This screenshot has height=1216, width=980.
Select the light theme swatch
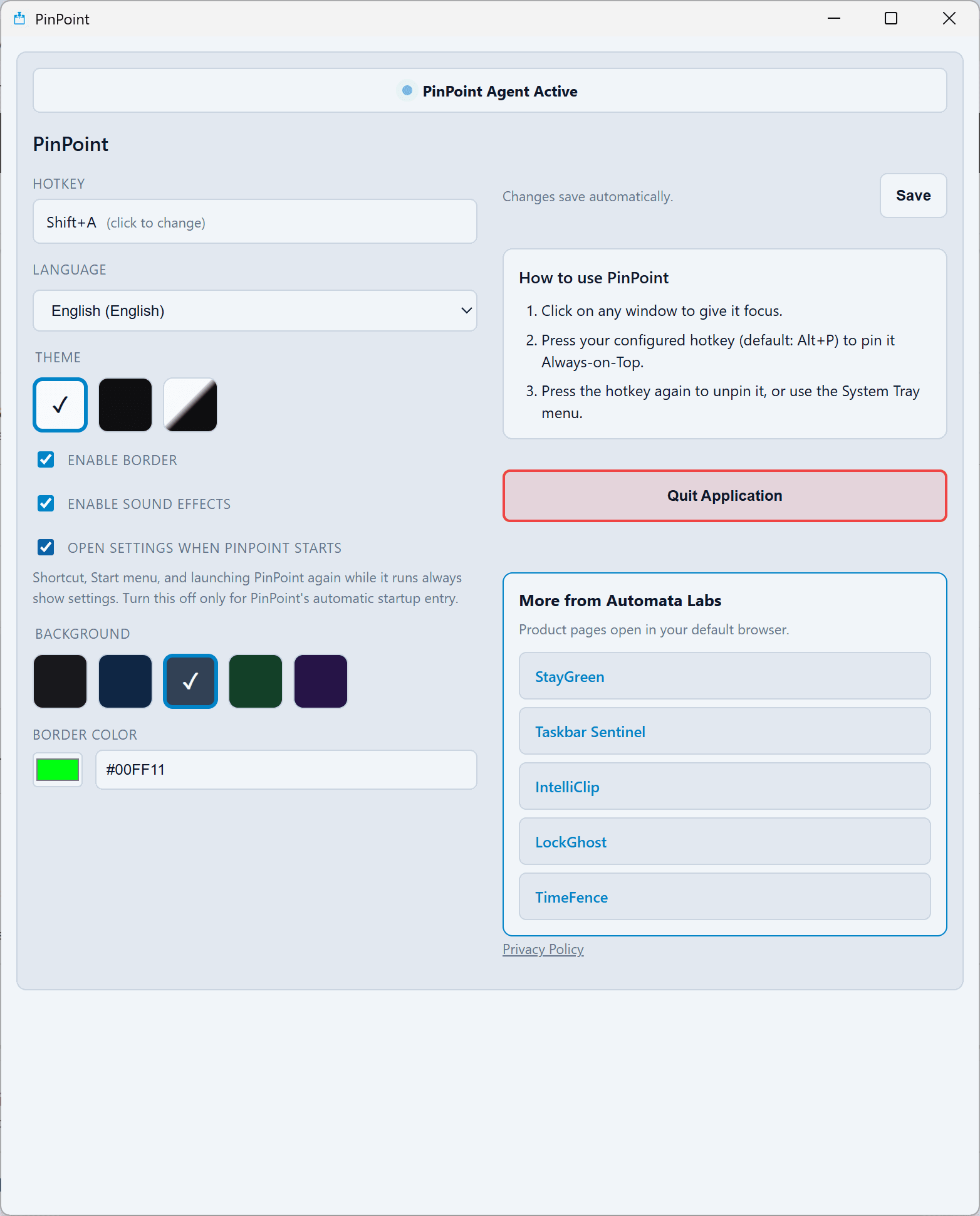click(60, 405)
